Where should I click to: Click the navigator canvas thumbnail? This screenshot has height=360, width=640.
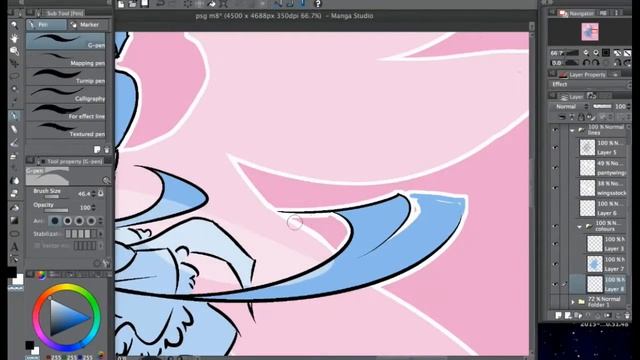click(590, 32)
